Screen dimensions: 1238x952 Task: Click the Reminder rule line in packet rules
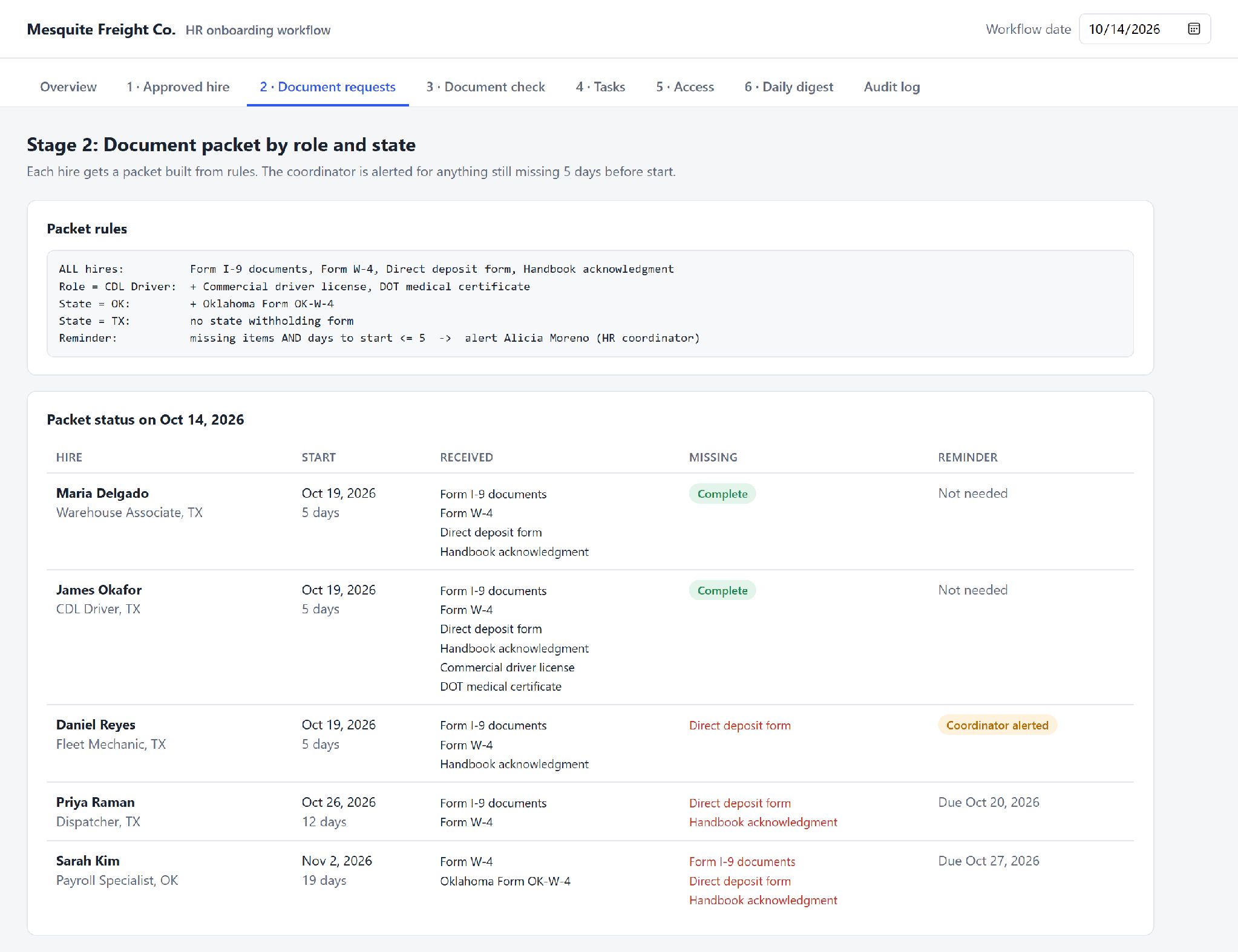pos(379,338)
